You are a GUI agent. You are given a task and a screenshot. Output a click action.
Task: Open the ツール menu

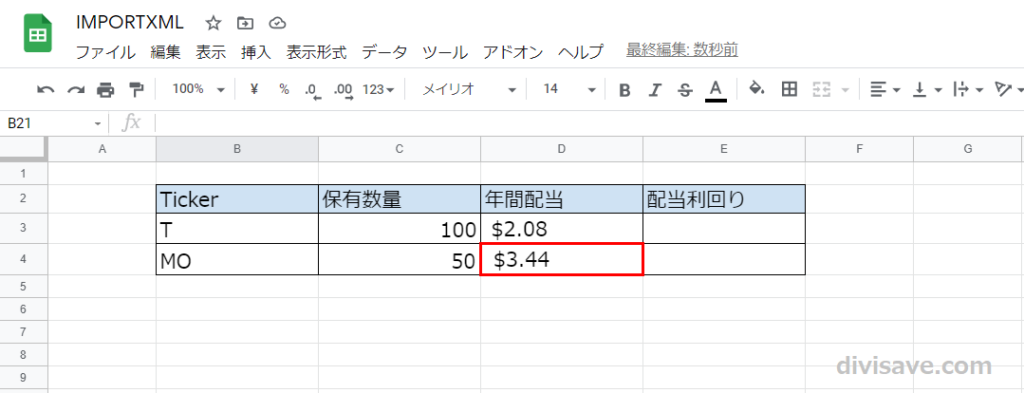pyautogui.click(x=445, y=52)
